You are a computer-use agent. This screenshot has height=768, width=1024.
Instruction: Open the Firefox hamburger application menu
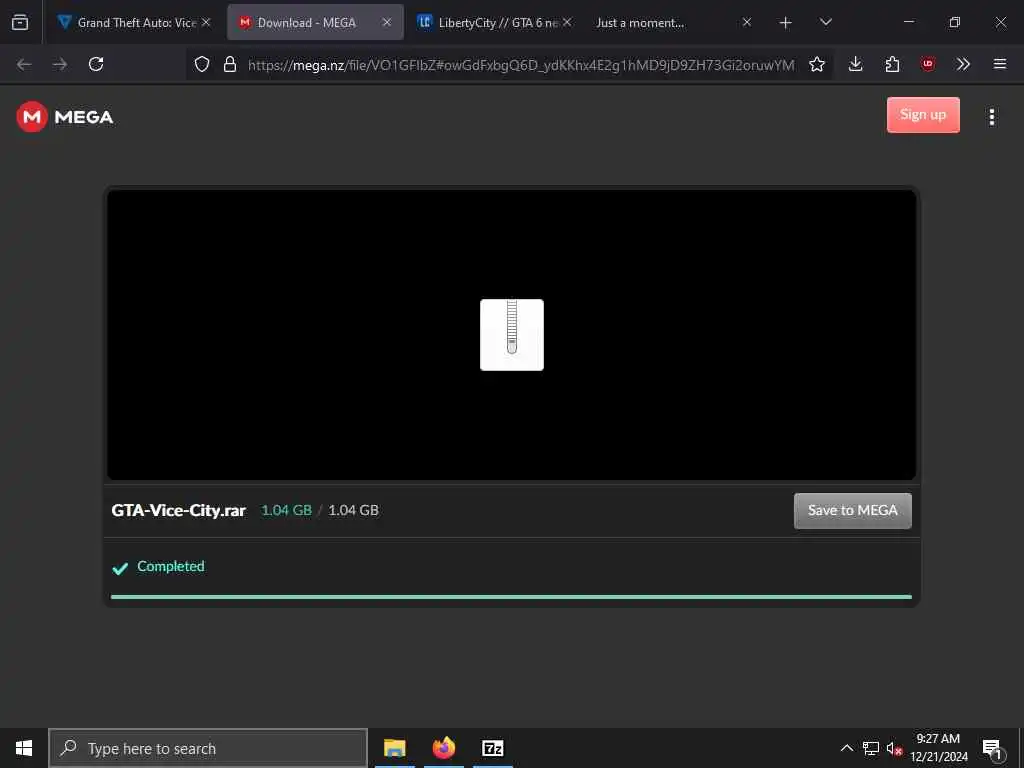pos(999,64)
